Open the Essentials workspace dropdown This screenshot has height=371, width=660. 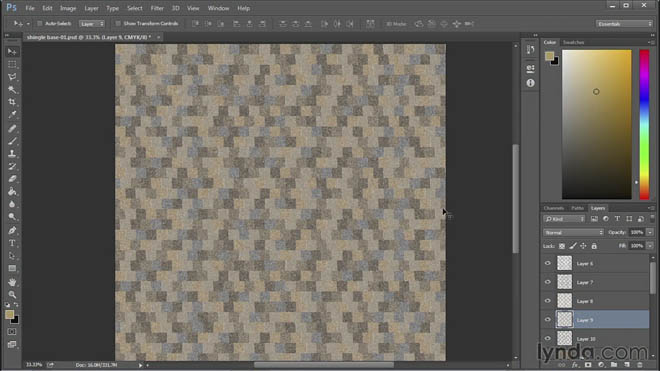pos(624,24)
